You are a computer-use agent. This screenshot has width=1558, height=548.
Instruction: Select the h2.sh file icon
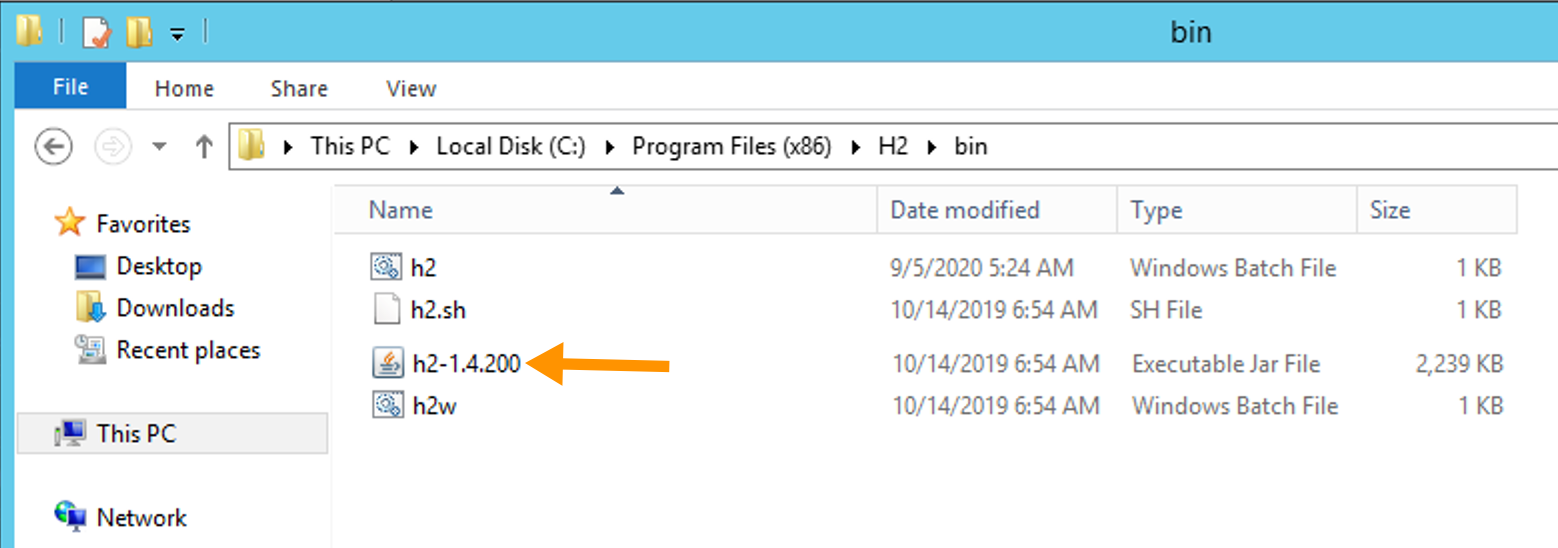(x=386, y=309)
